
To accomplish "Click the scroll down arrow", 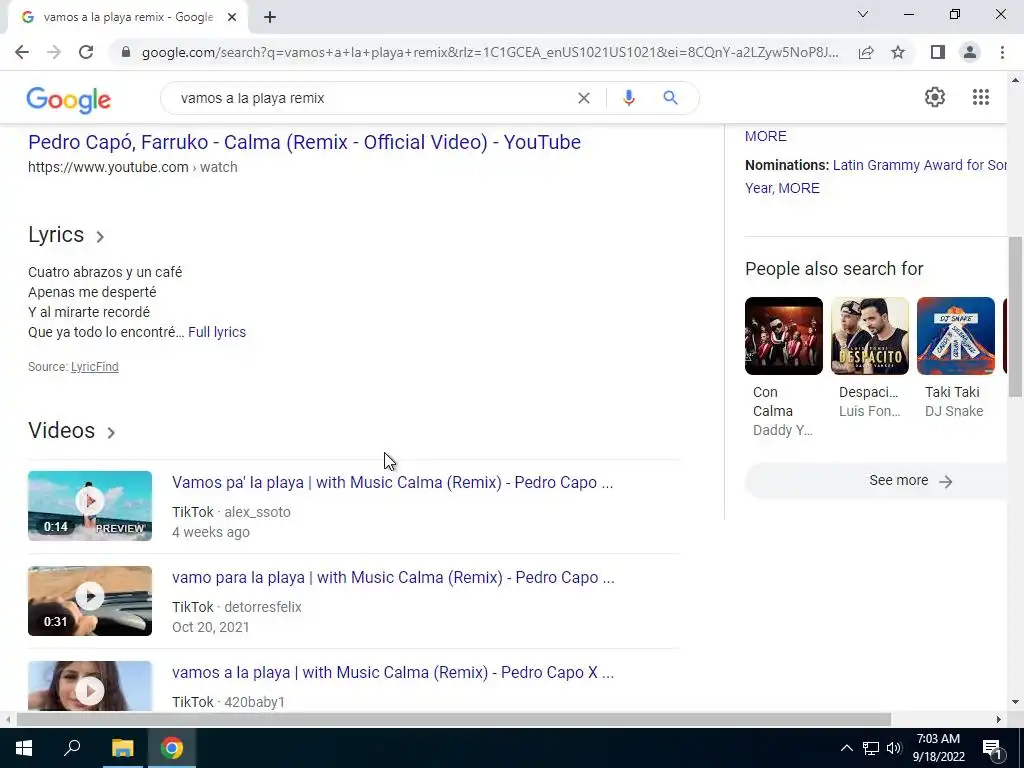I will 1015,702.
